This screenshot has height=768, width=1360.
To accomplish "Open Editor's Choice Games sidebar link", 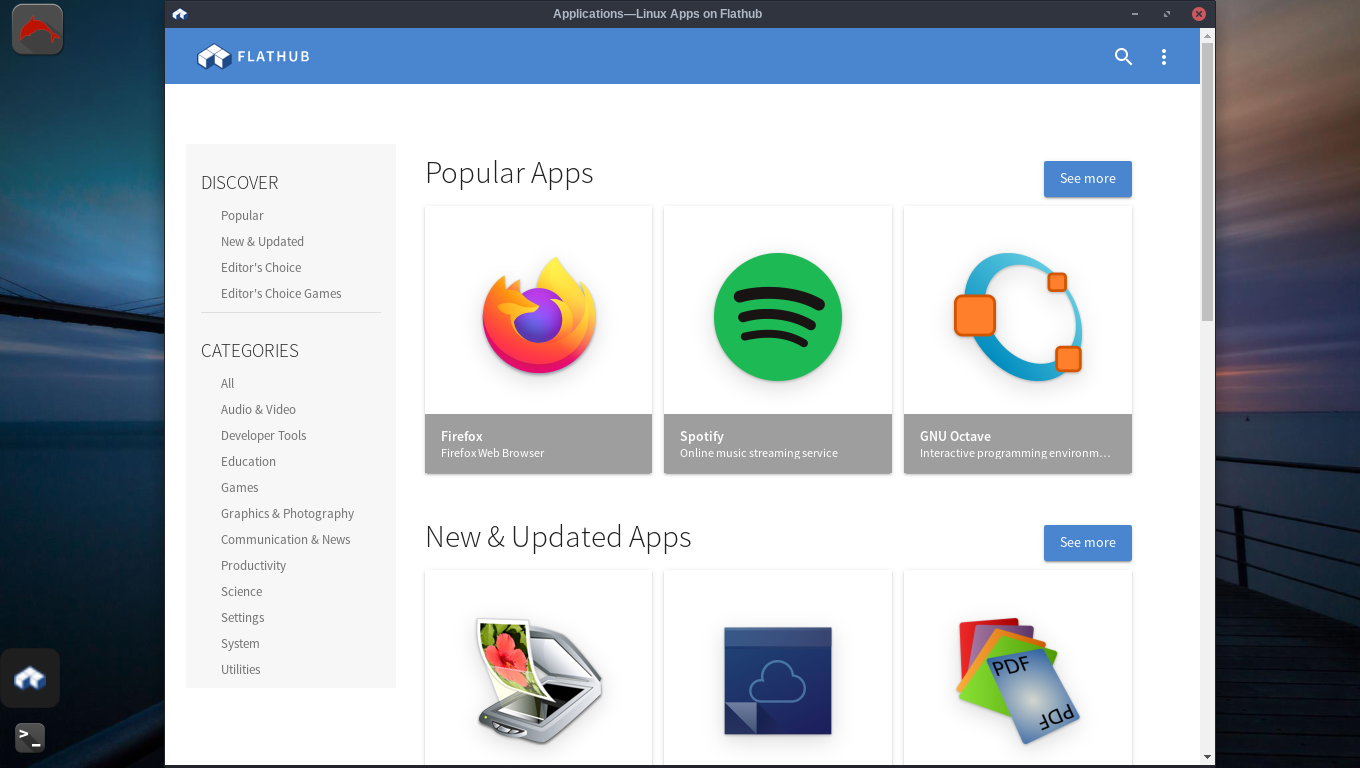I will point(281,294).
